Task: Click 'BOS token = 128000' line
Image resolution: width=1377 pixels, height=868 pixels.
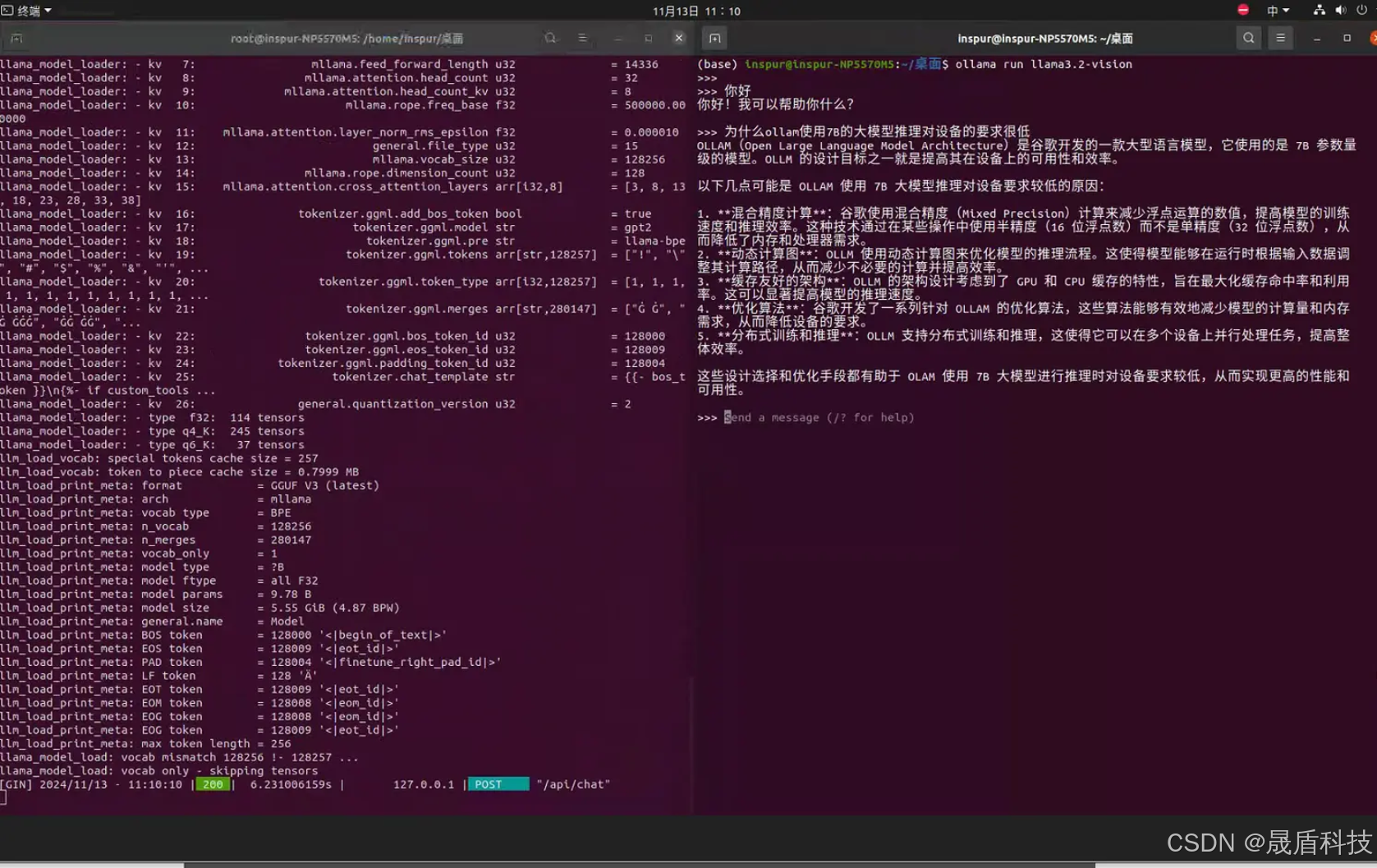Action: pyautogui.click(x=223, y=635)
